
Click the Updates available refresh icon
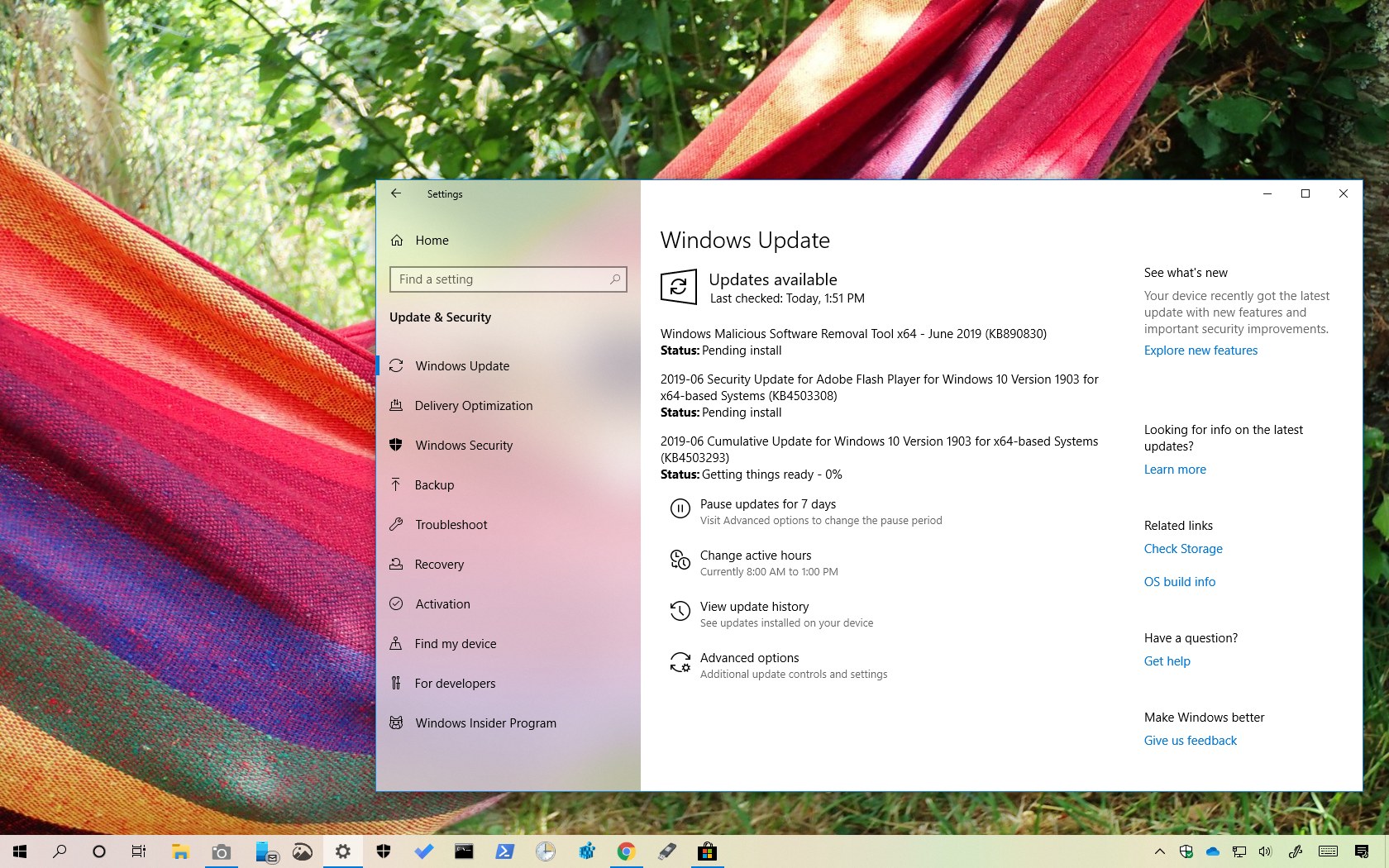[678, 287]
